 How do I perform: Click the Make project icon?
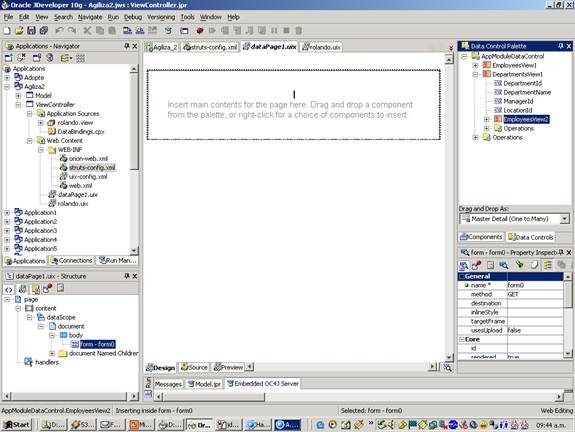coord(127,31)
